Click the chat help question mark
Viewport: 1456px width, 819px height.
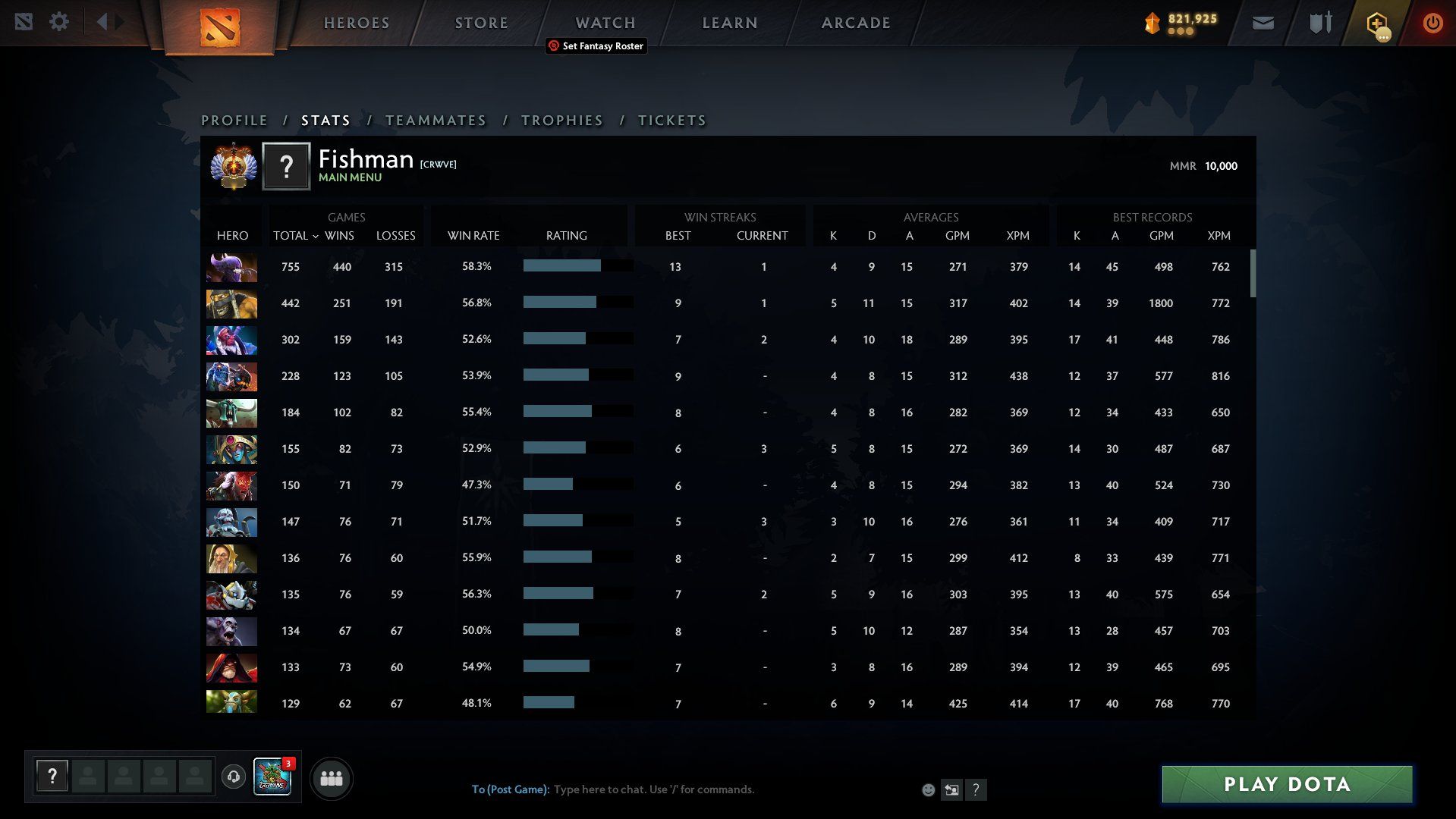pos(976,790)
